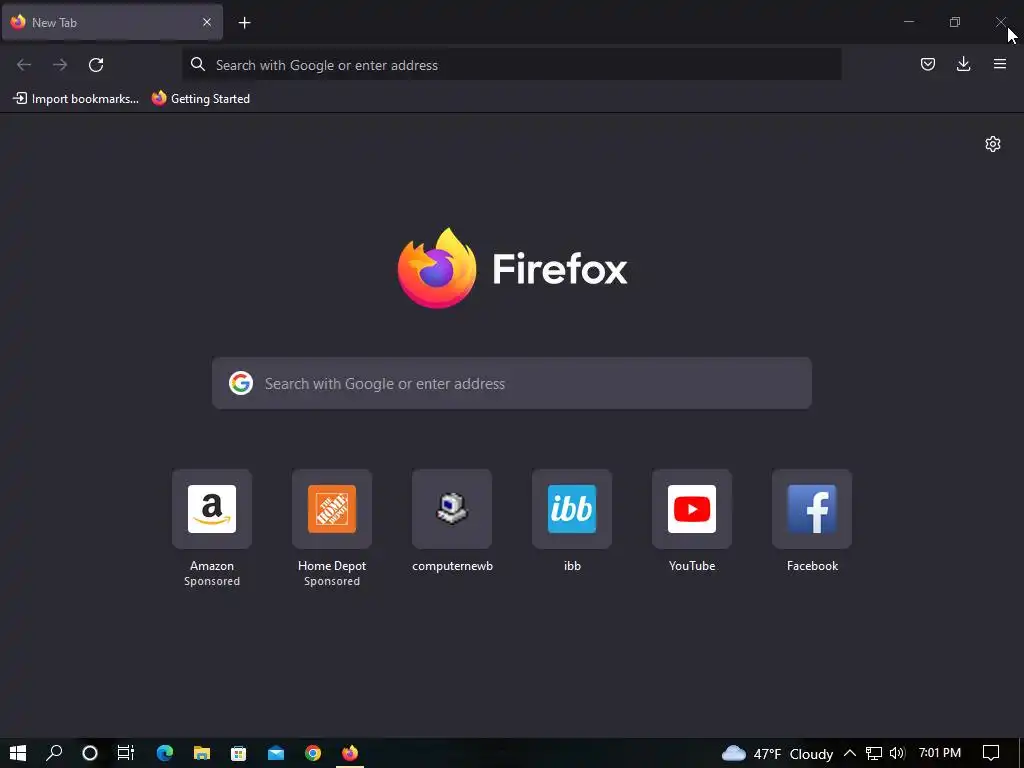Open Save to Pocket icon

click(x=927, y=64)
